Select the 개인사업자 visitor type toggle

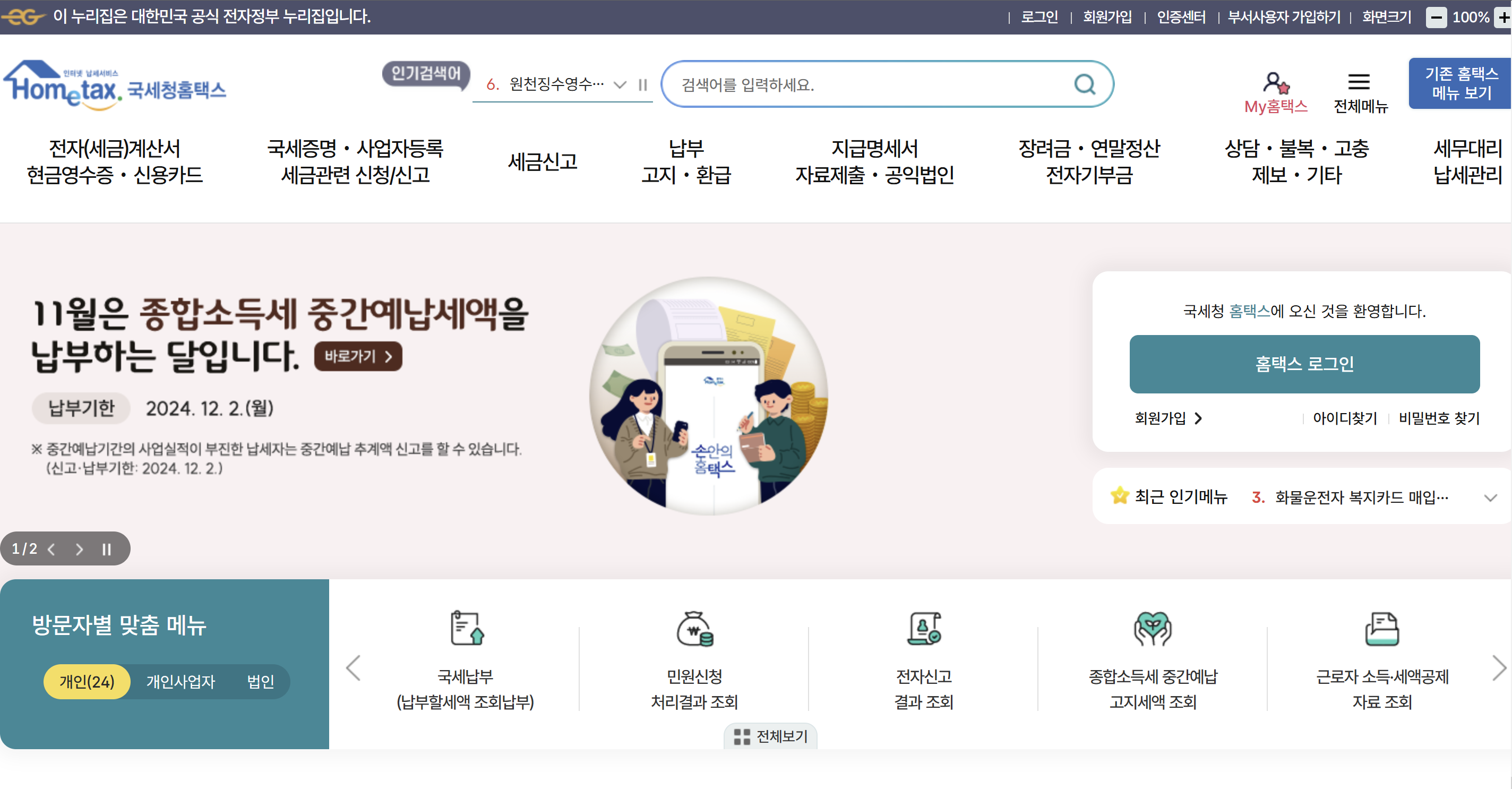180,682
